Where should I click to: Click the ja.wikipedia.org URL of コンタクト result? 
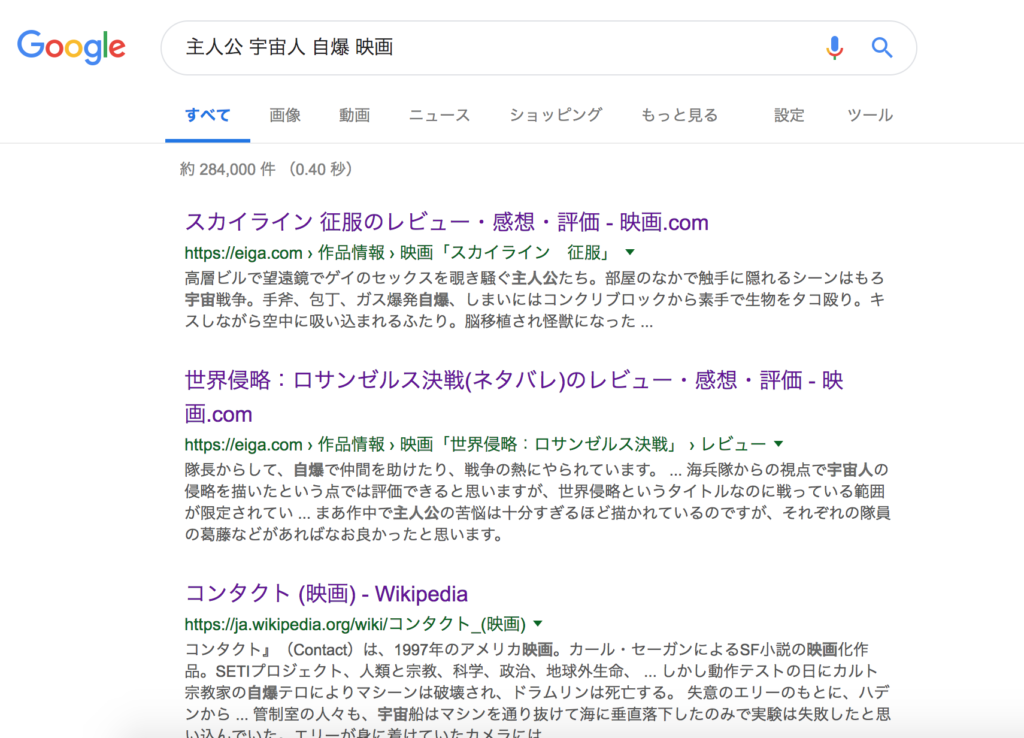(x=355, y=624)
